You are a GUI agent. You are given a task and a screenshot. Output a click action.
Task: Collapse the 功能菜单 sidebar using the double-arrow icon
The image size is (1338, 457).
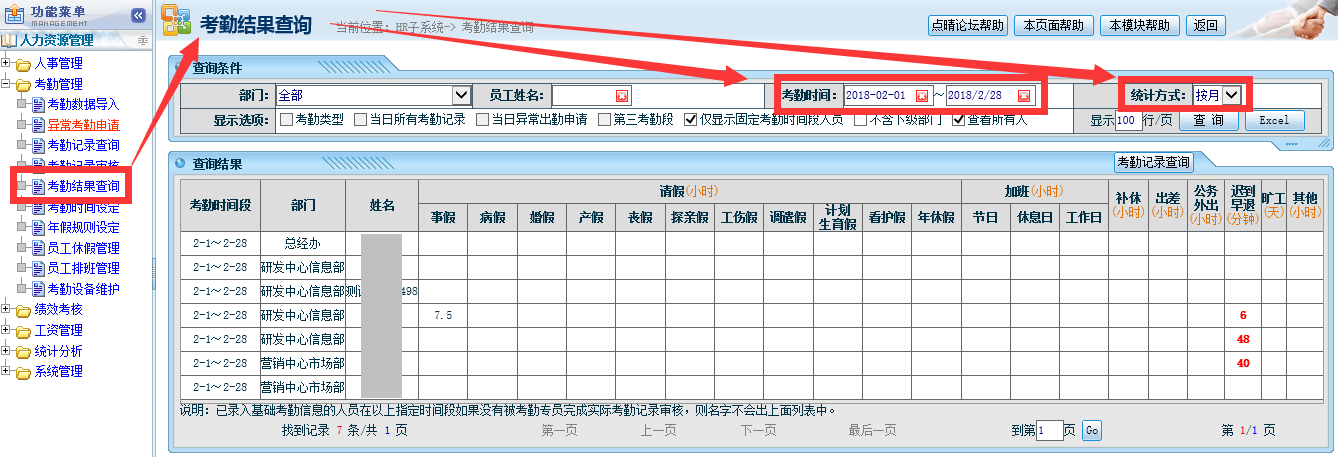pyautogui.click(x=138, y=15)
